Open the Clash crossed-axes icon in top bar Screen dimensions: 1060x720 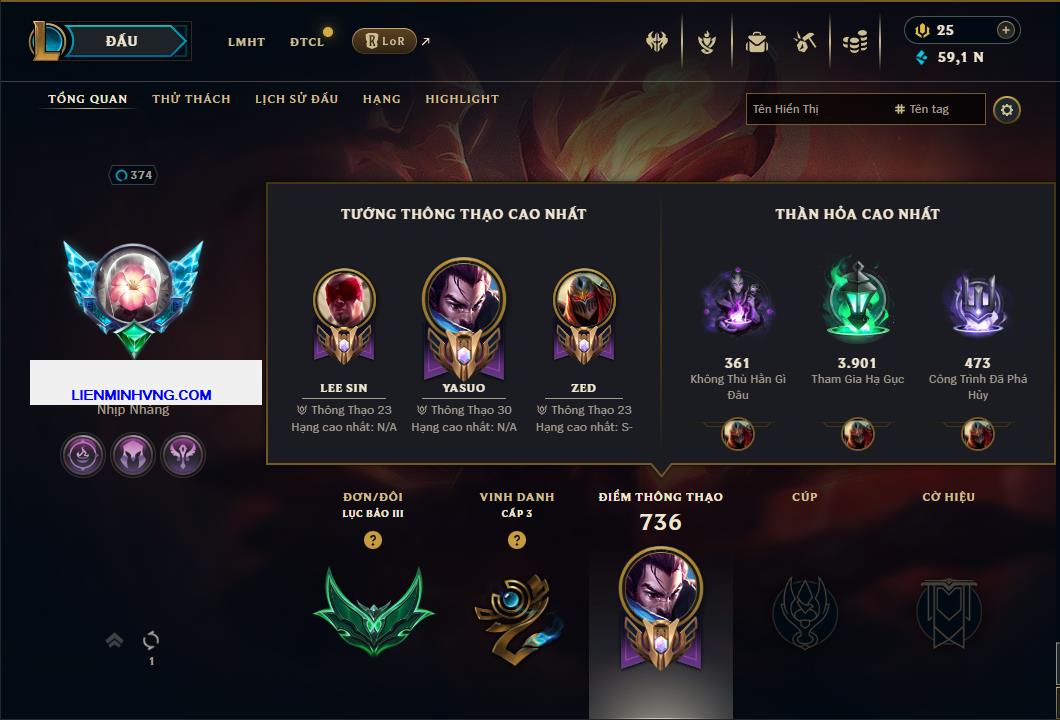click(x=656, y=42)
